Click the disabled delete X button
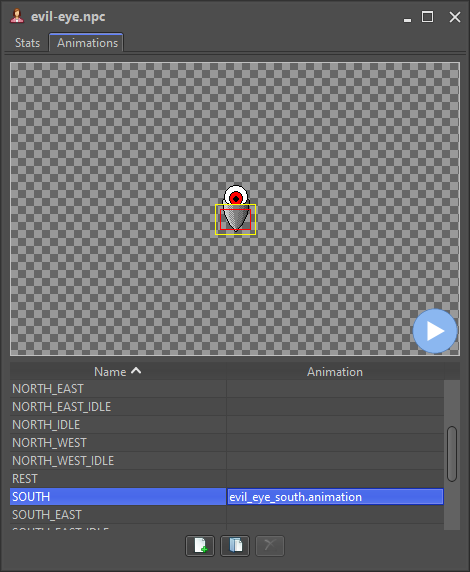This screenshot has width=470, height=572. (270, 546)
